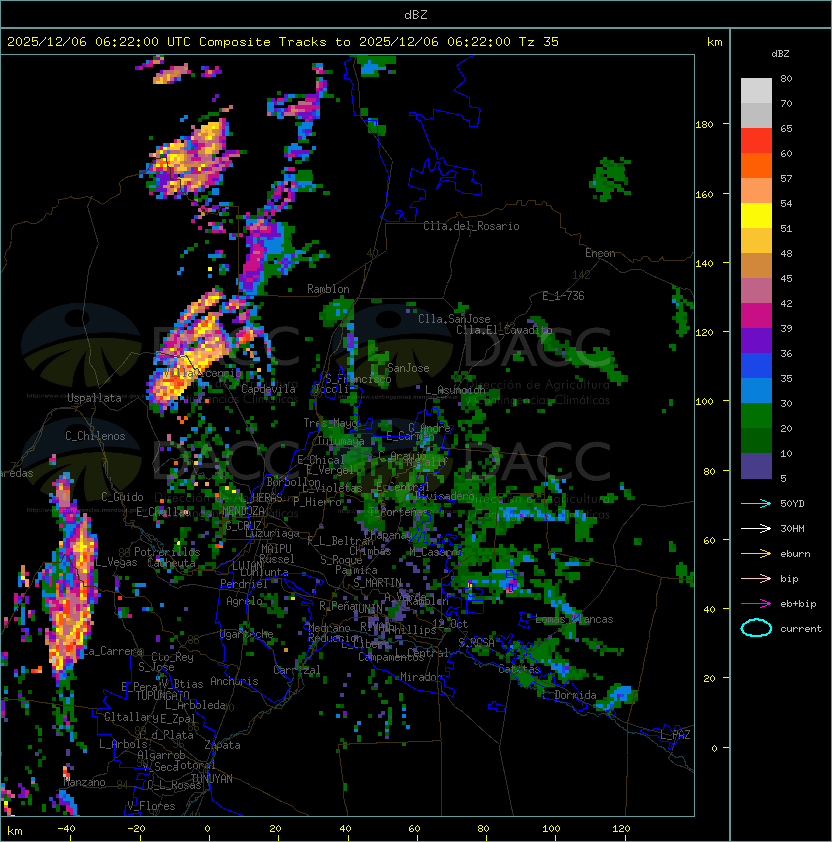Click the 'Lomas_Blancas' map label

(574, 620)
